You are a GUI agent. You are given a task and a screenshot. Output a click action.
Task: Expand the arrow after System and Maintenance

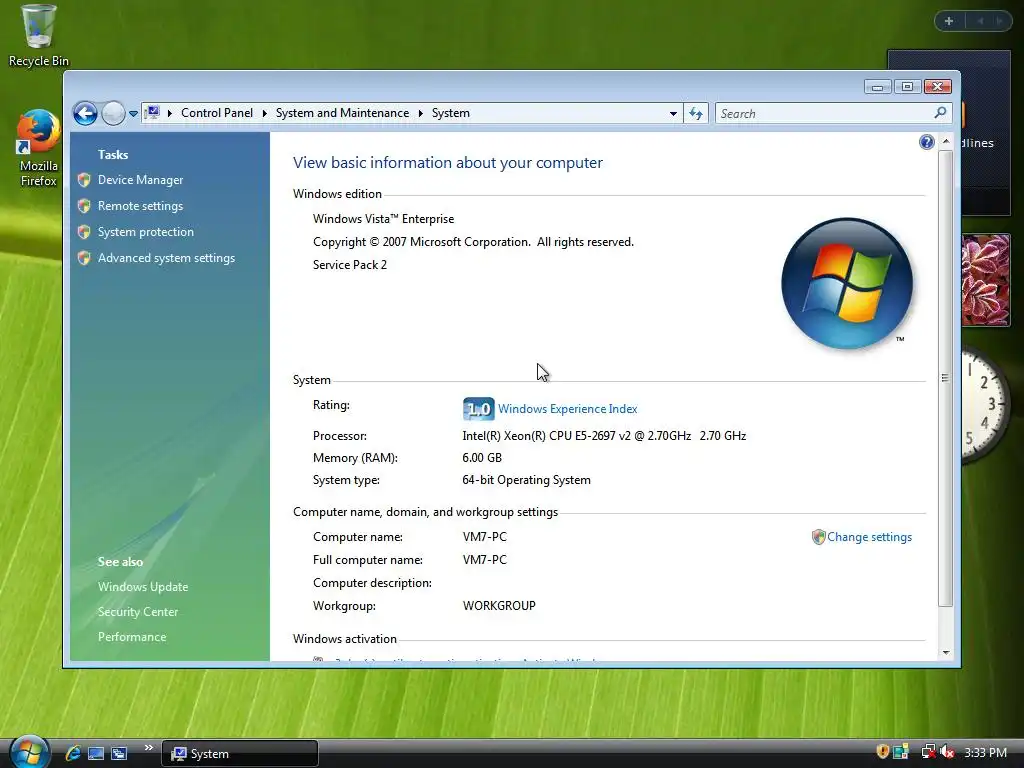421,114
